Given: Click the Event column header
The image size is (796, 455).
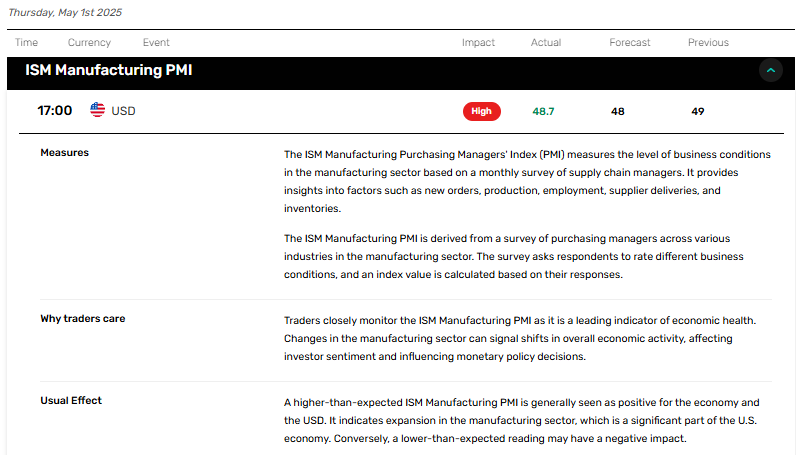Looking at the screenshot, I should [x=156, y=43].
